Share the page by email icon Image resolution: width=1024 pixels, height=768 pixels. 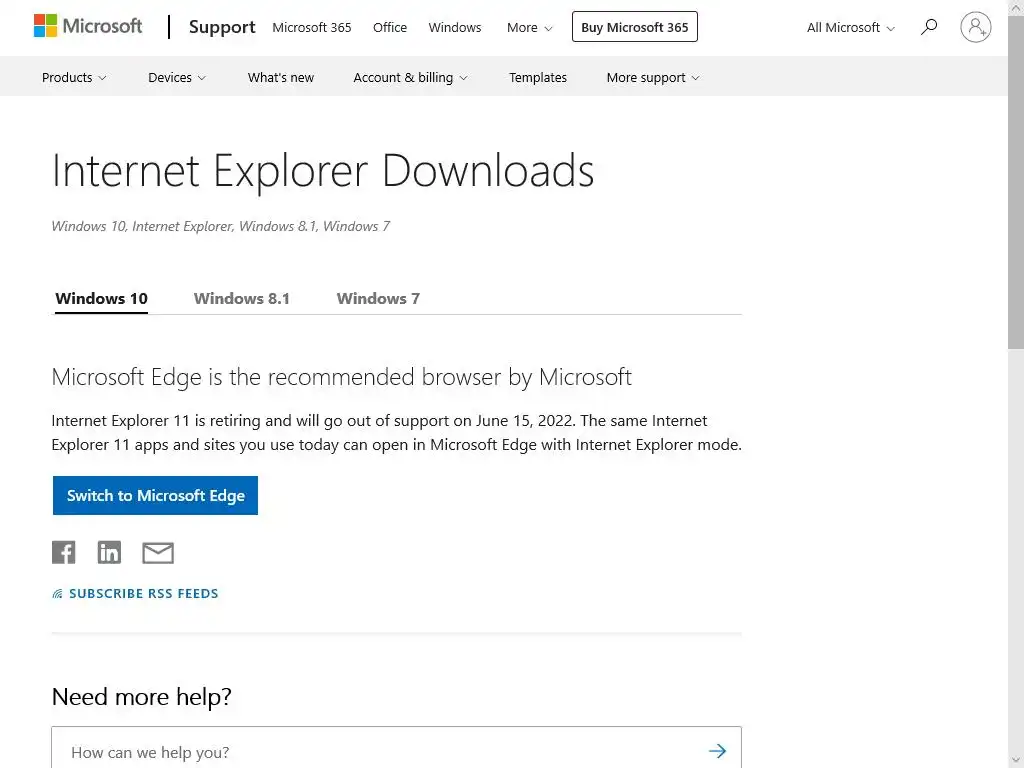point(158,552)
